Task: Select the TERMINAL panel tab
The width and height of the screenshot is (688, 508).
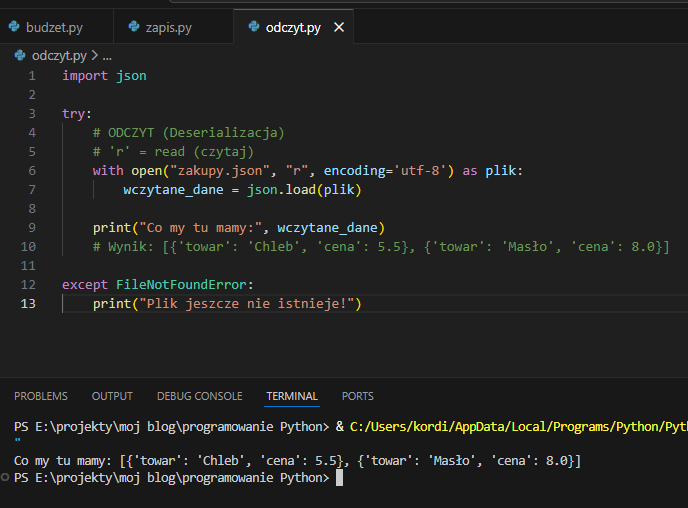Action: coord(292,396)
